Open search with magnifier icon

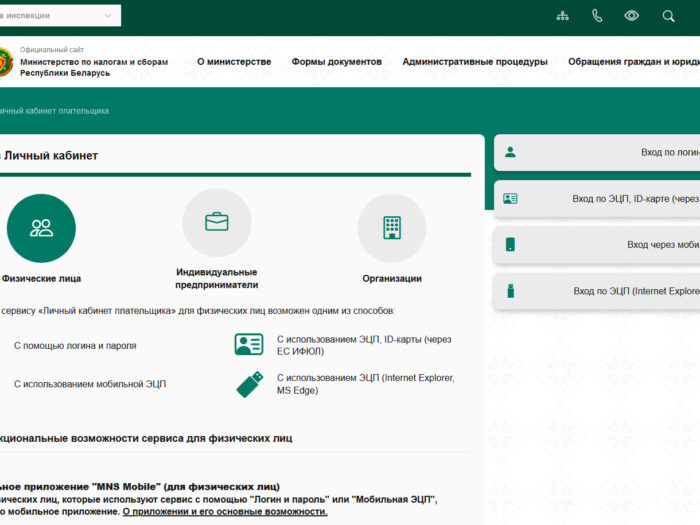[x=668, y=16]
